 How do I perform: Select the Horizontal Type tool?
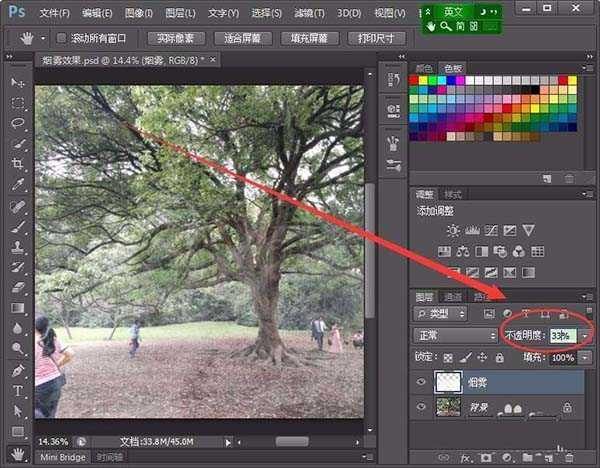coord(17,391)
